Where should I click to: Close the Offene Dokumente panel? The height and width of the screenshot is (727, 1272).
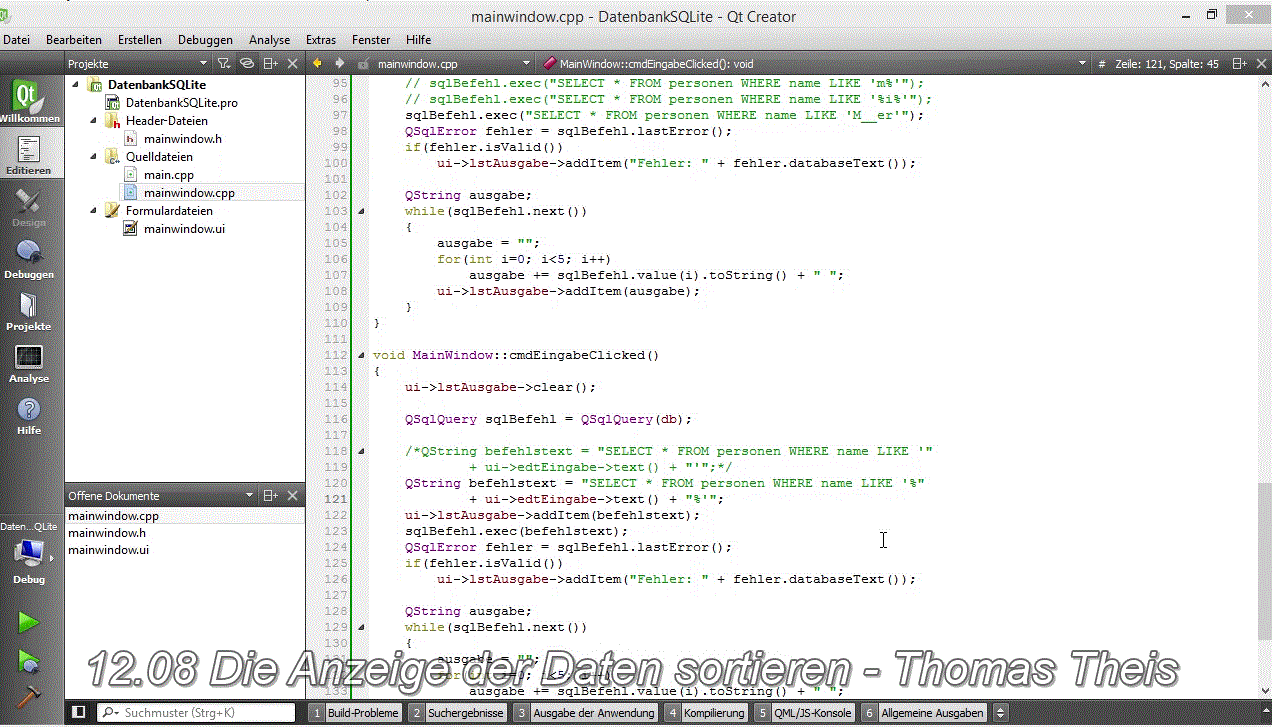coord(293,495)
